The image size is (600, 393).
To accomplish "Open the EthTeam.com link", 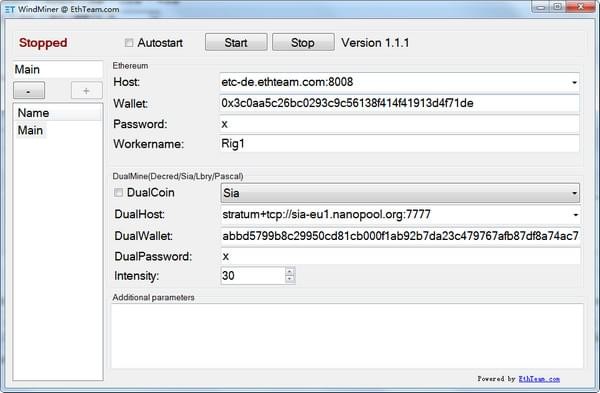I will (539, 379).
